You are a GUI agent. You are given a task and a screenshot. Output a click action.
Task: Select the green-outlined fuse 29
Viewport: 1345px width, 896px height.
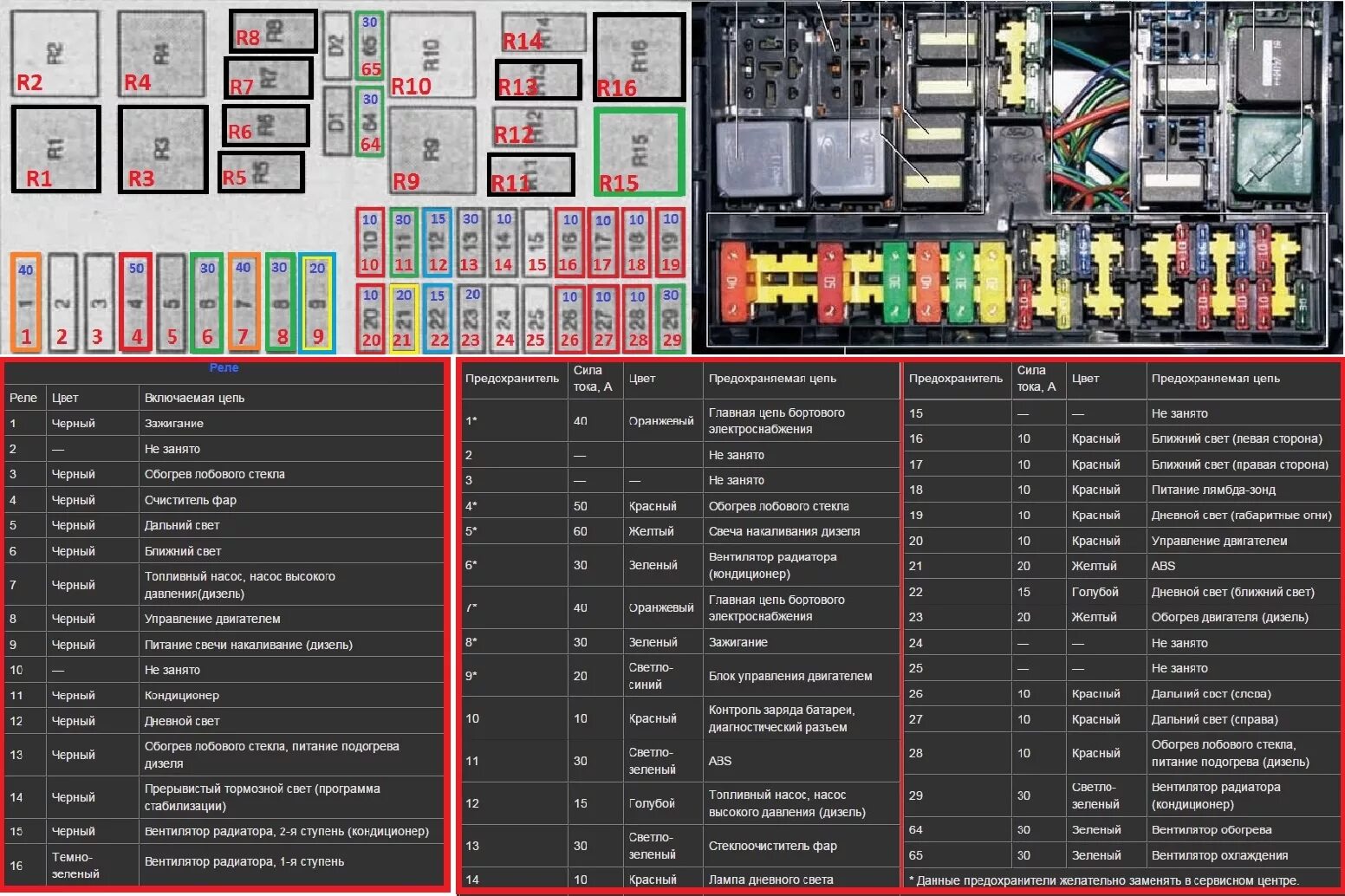coord(671,318)
